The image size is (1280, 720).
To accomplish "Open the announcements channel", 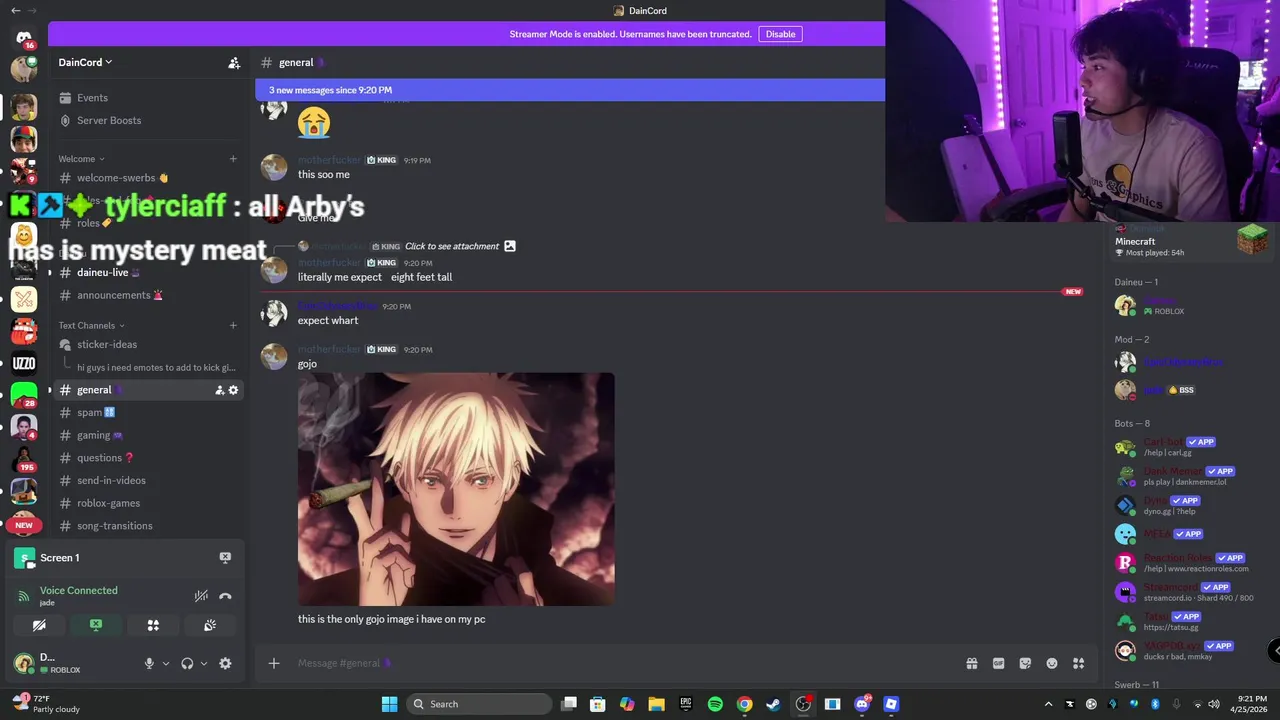I will [148, 295].
